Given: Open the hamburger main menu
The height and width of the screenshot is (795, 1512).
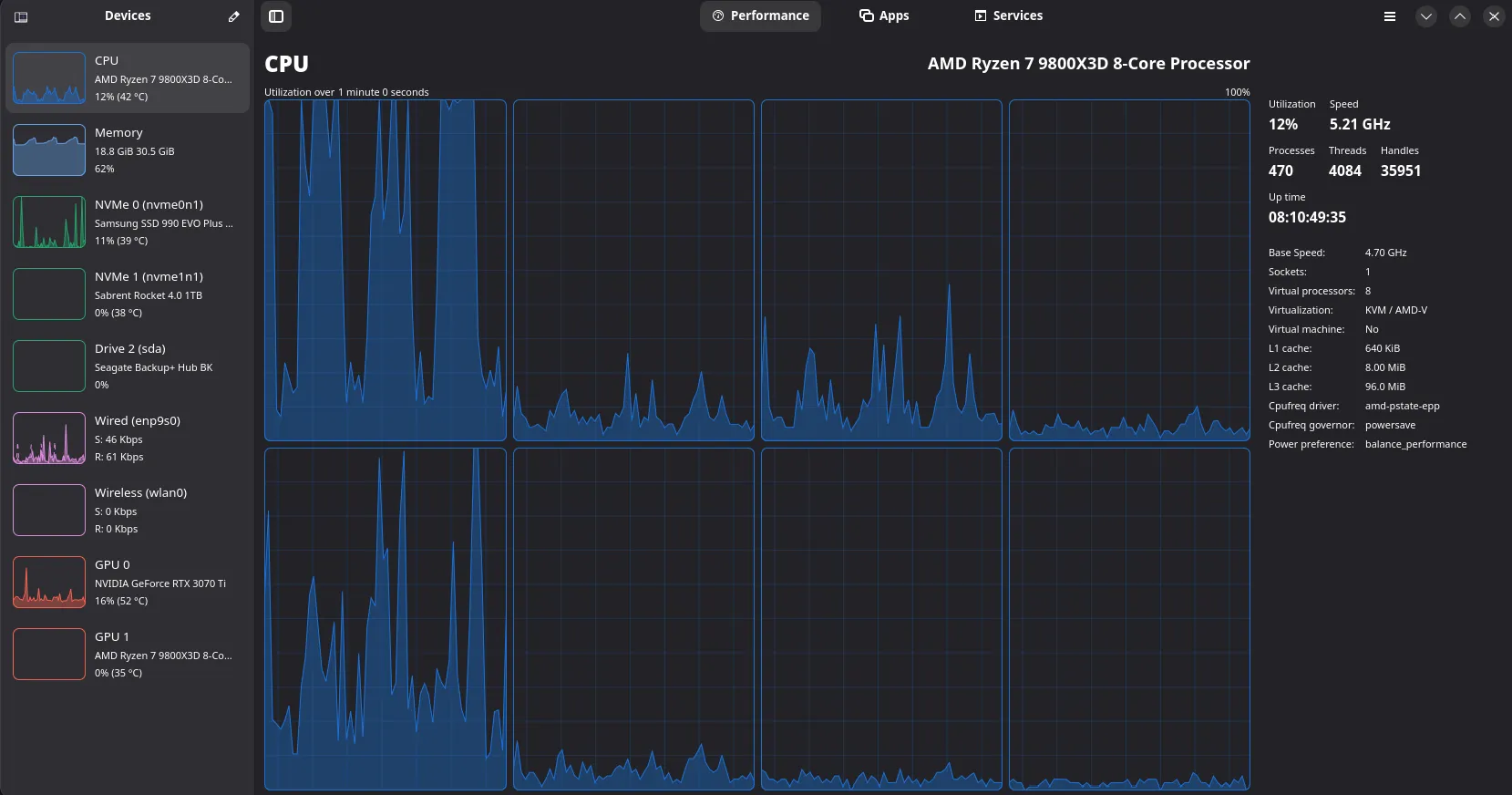Looking at the screenshot, I should click(1390, 16).
